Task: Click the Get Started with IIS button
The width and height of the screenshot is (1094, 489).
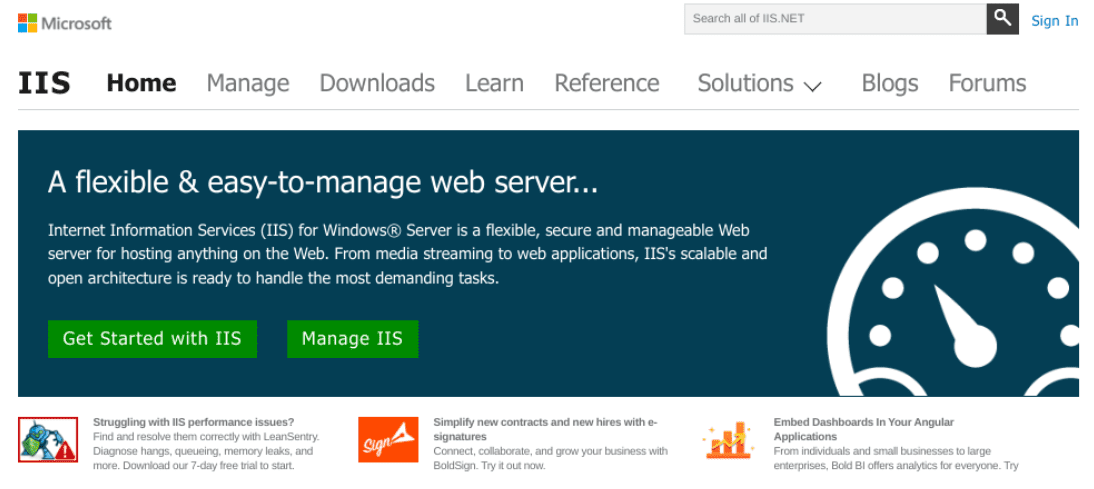Action: point(152,339)
